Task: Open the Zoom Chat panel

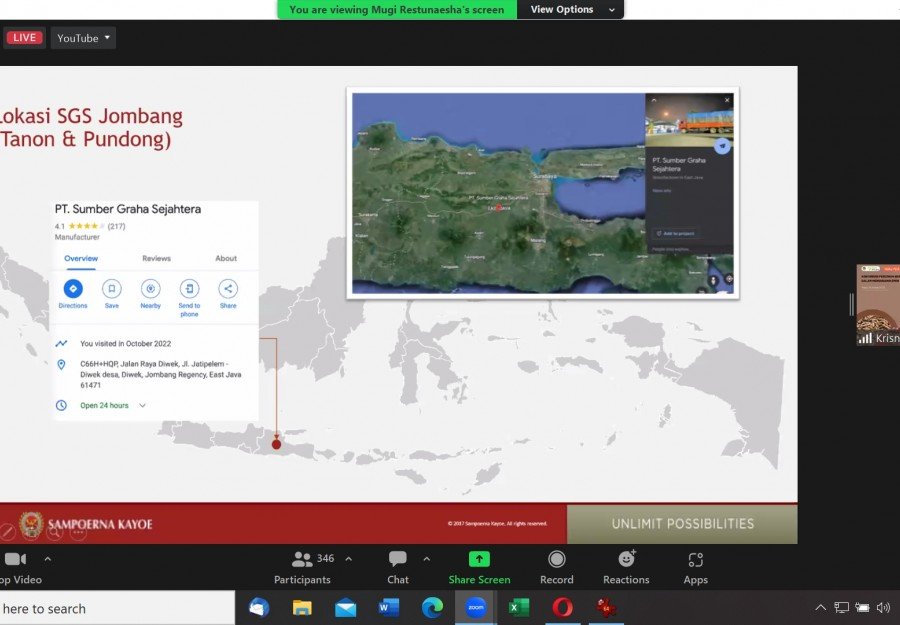Action: pos(398,568)
